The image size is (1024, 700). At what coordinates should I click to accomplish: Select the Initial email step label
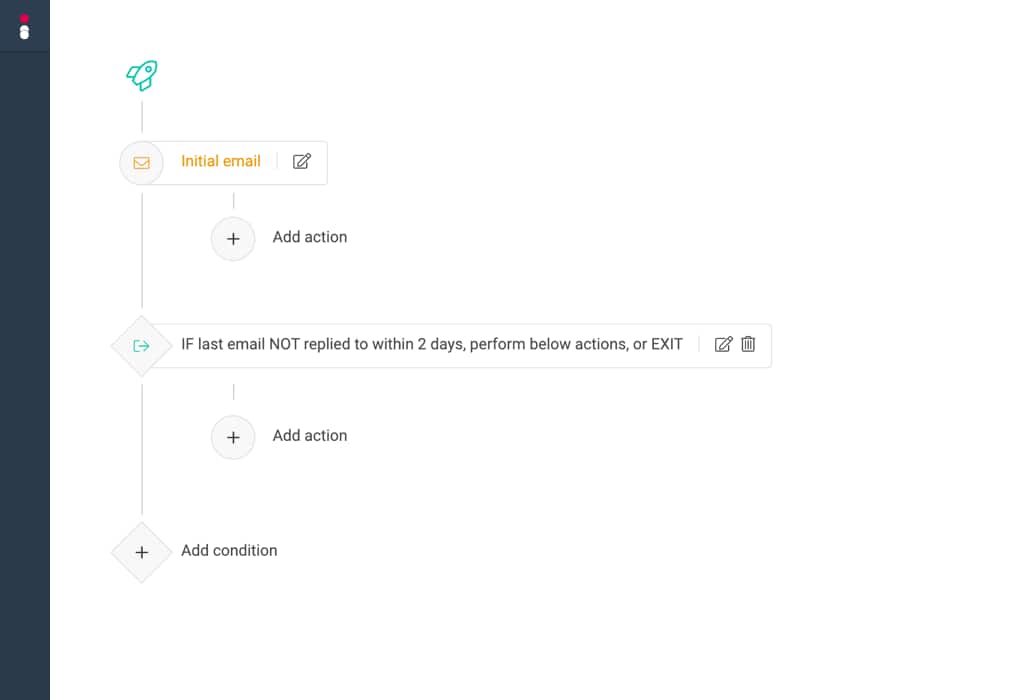coord(220,161)
